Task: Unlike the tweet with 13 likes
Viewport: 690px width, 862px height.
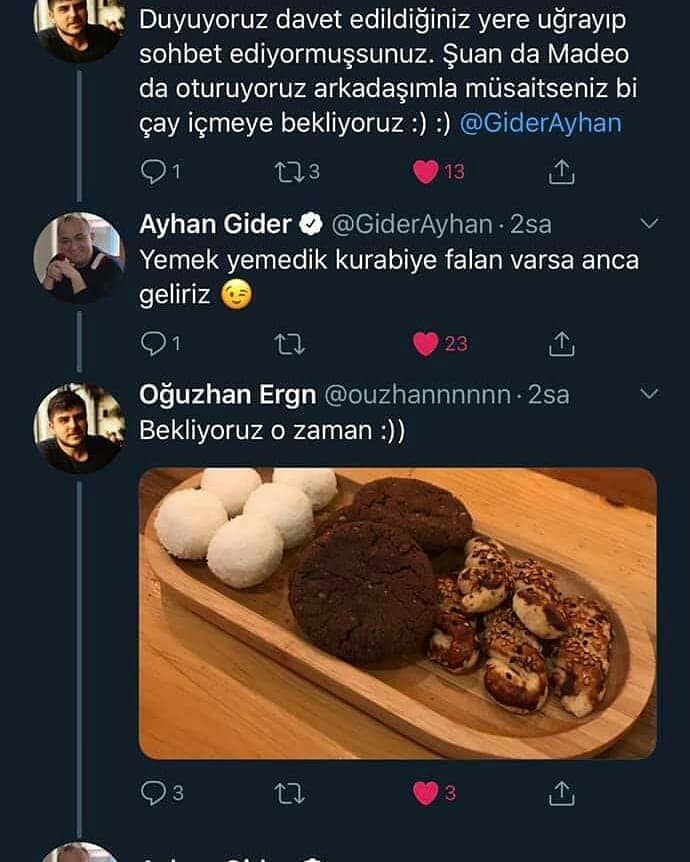Action: [x=426, y=172]
